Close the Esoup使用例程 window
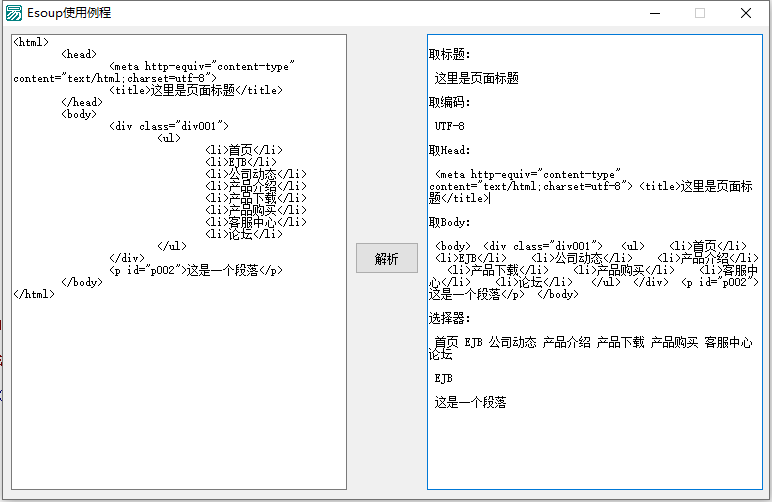 (x=746, y=13)
